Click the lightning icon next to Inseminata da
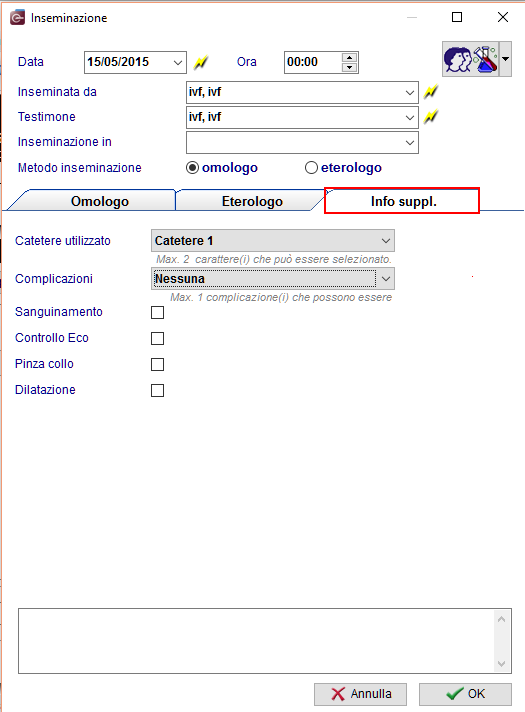The image size is (525, 712). point(431,92)
